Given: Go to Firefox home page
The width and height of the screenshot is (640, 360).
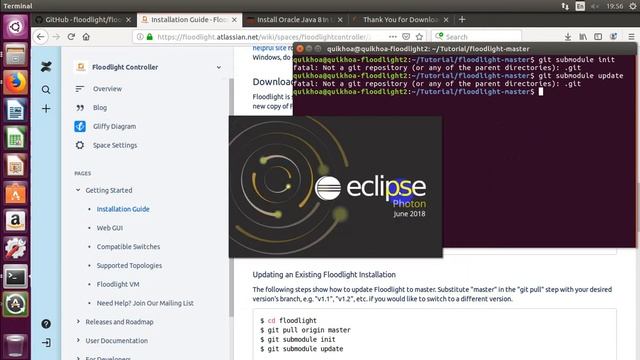Looking at the screenshot, I should [x=86, y=37].
